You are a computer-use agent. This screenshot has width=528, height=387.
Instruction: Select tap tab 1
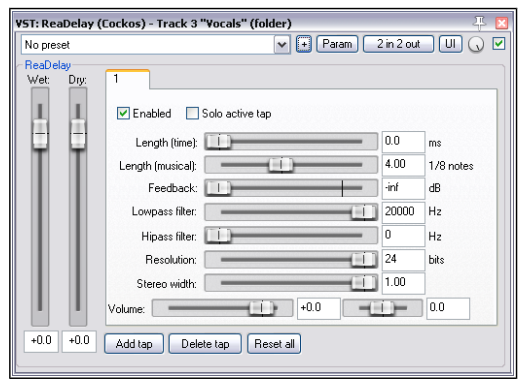point(128,79)
